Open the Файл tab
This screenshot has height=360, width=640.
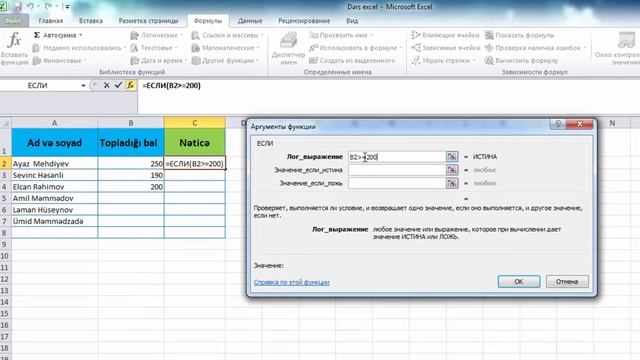tap(13, 20)
